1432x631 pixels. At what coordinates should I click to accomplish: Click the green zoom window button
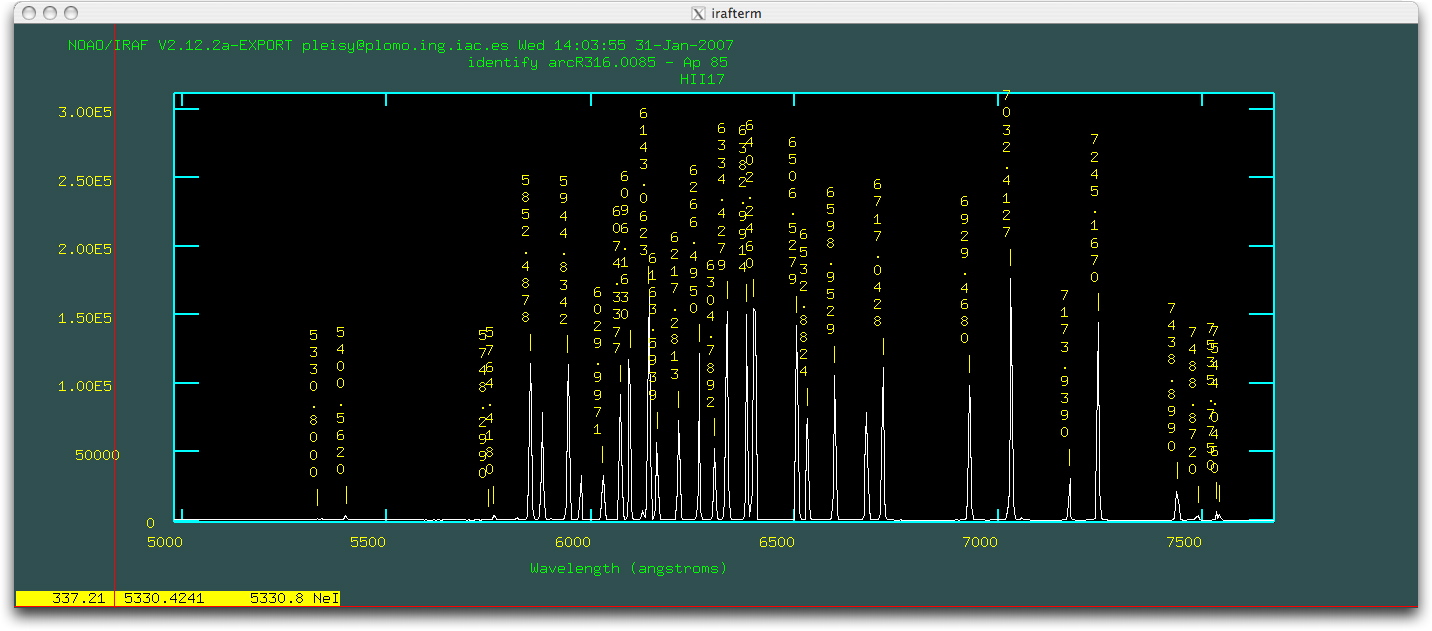(x=71, y=13)
